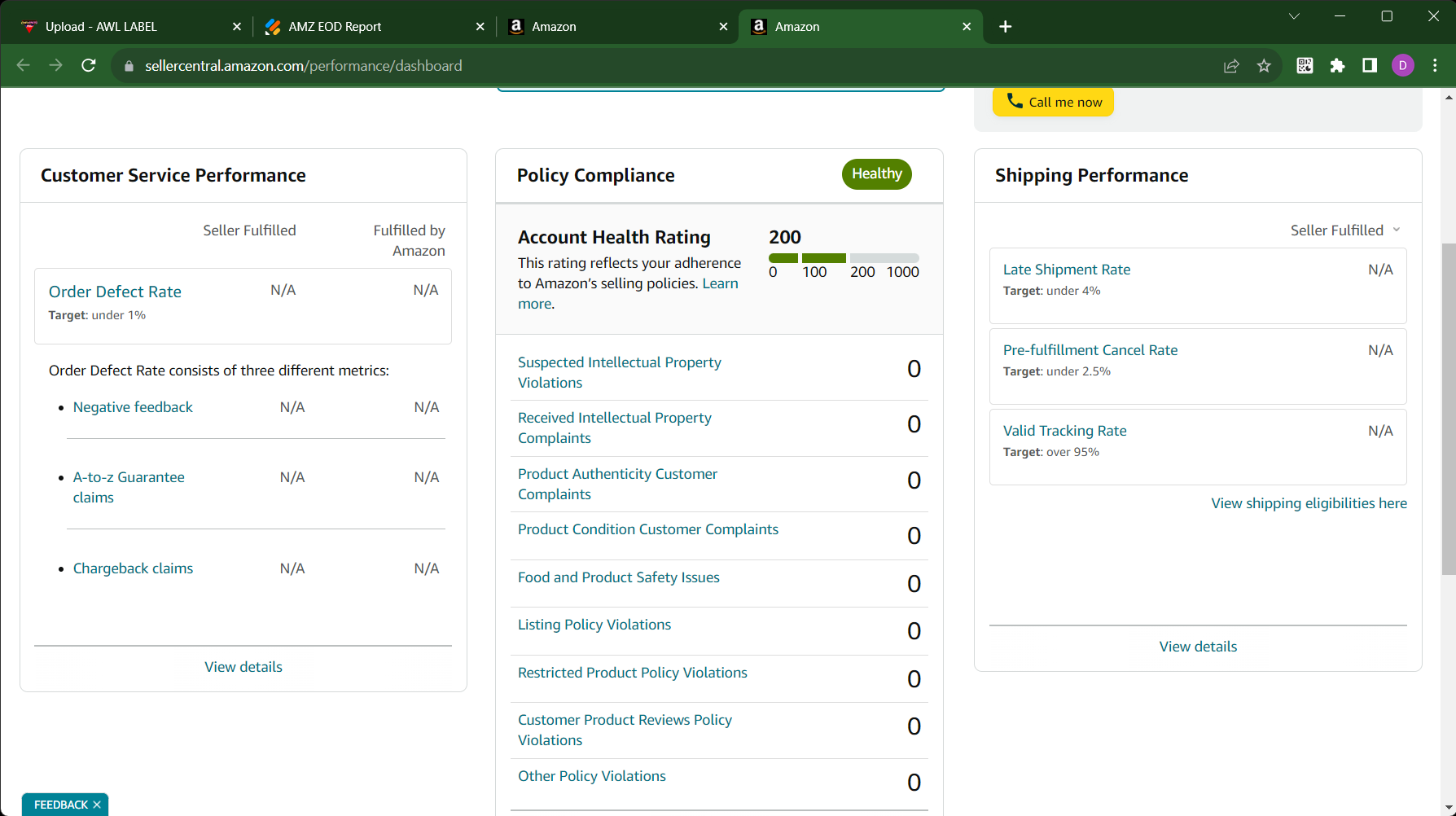The width and height of the screenshot is (1456, 816).
Task: Open Received Intellectual Property Complaints
Action: pyautogui.click(x=615, y=428)
